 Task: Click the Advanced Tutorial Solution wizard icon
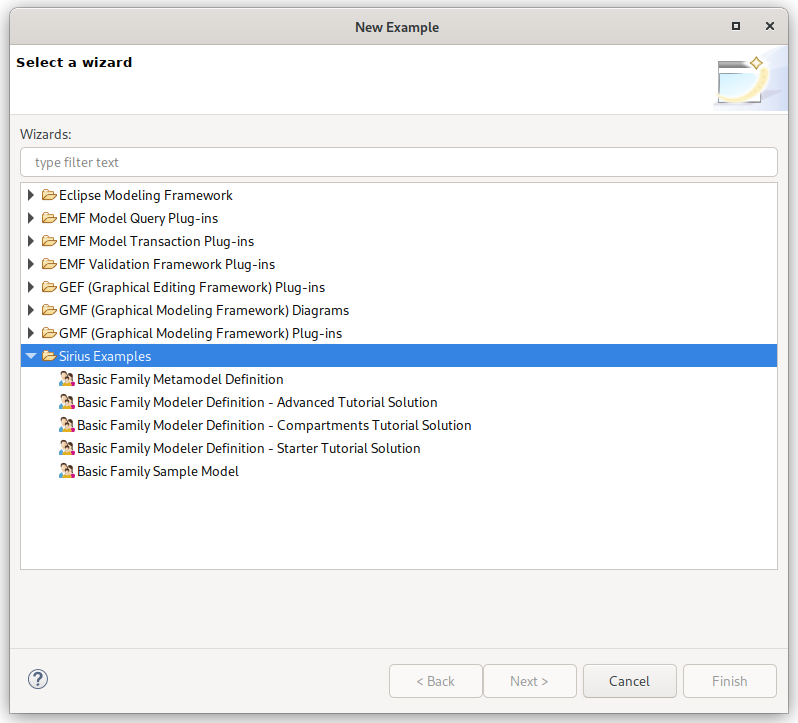(67, 401)
